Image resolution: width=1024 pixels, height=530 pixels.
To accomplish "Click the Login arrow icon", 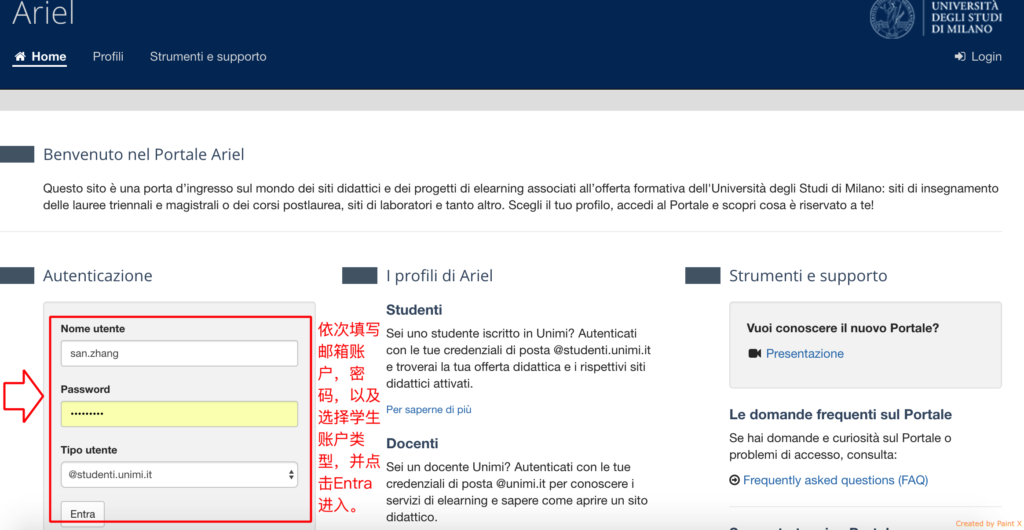I will (959, 57).
